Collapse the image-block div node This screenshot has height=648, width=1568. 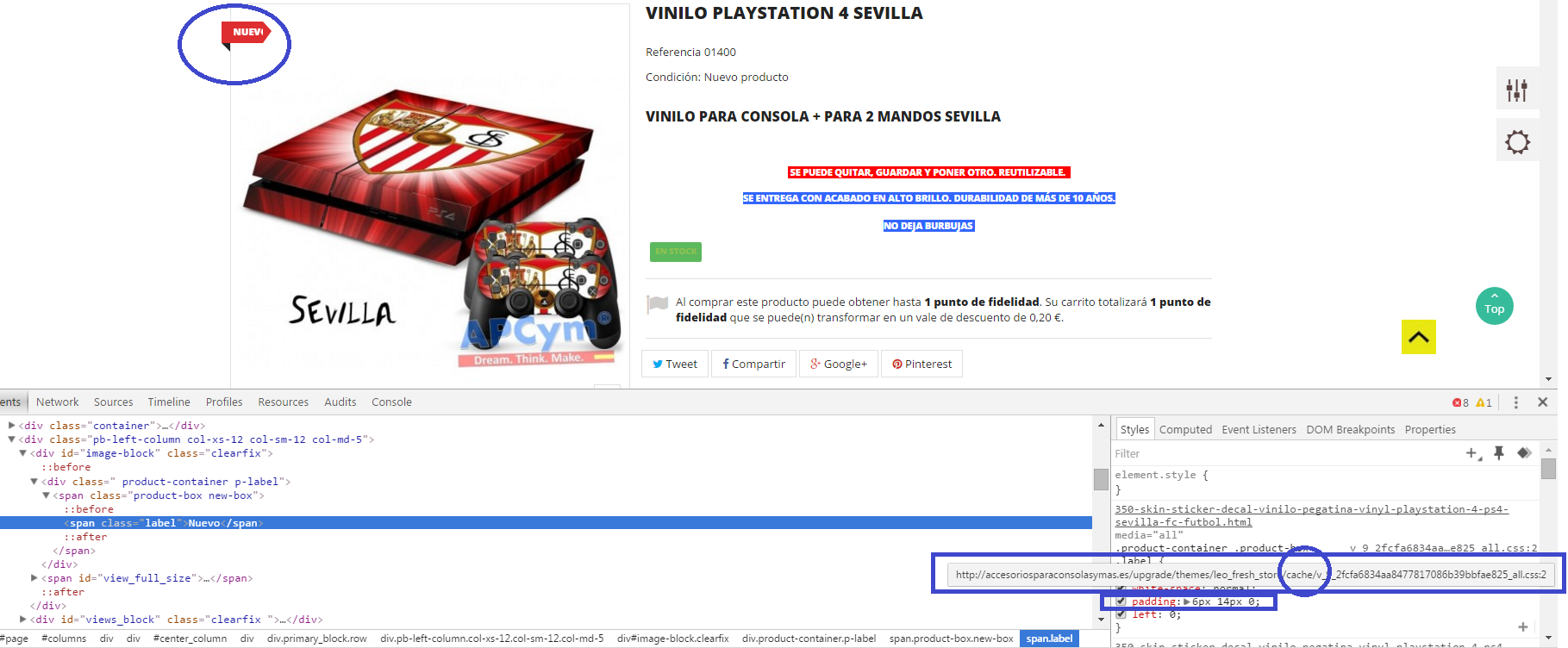(23, 453)
